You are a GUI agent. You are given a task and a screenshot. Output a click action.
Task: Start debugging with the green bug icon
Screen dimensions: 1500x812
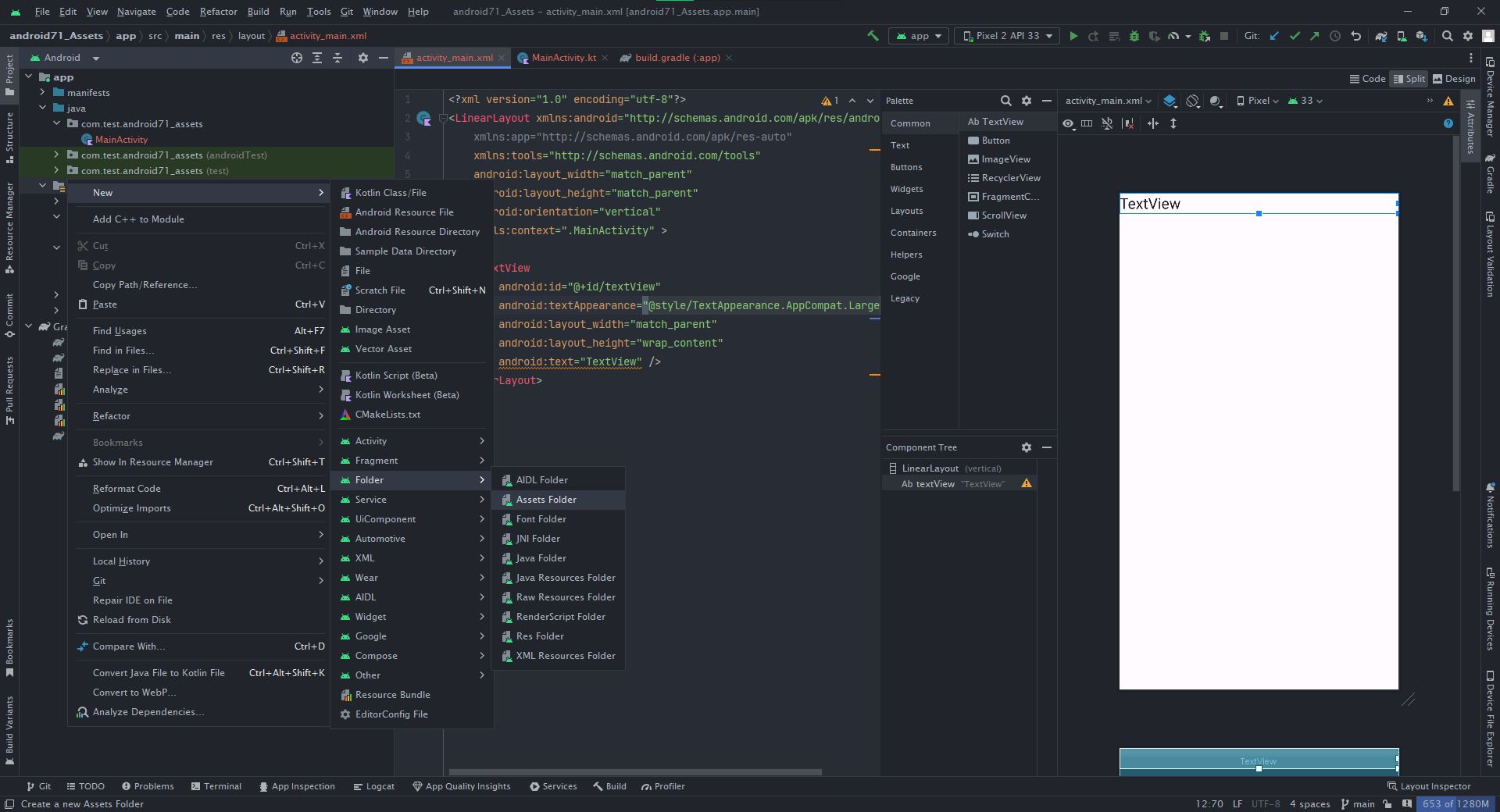click(x=1134, y=36)
